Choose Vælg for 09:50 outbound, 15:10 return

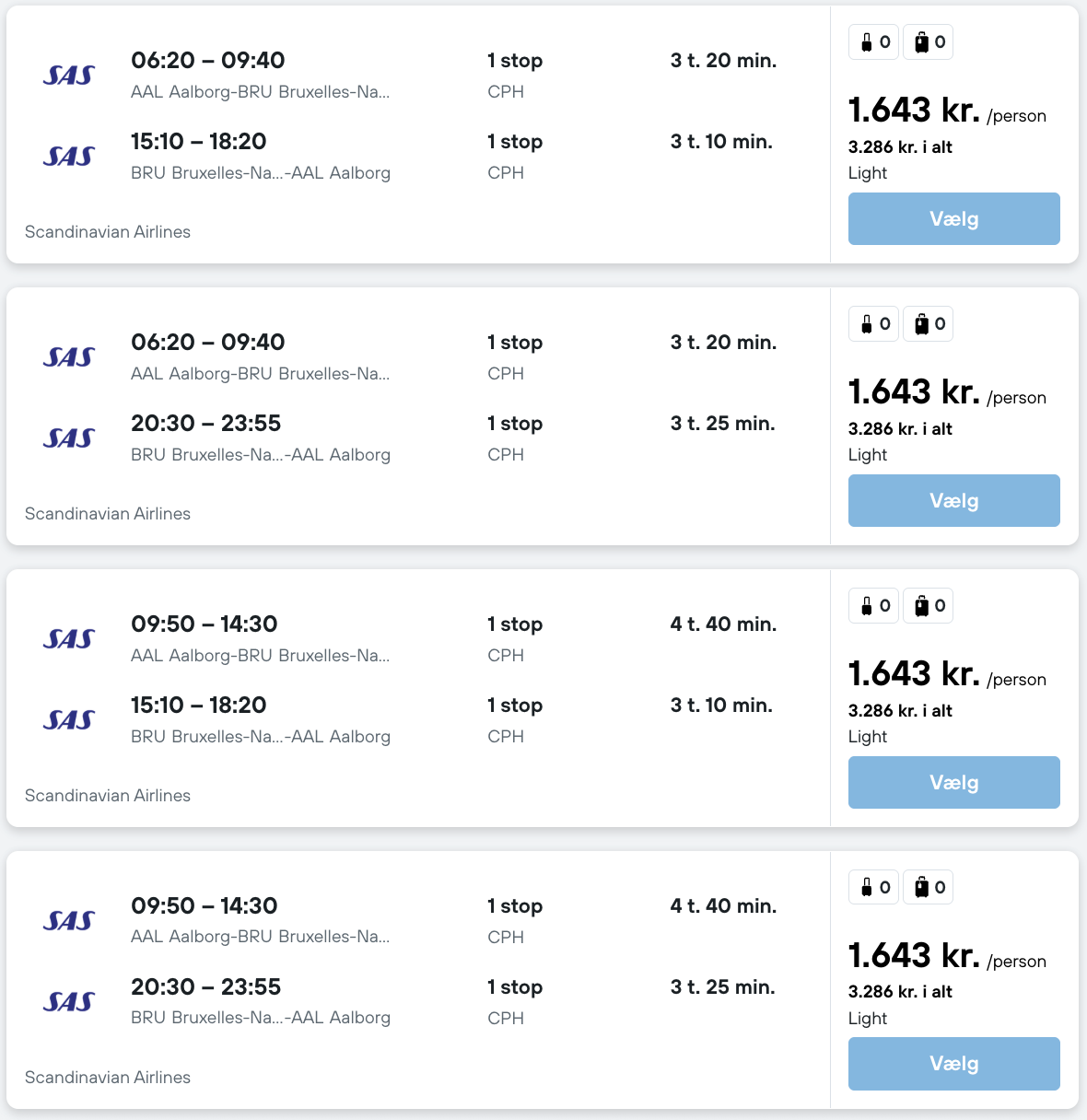coord(953,783)
